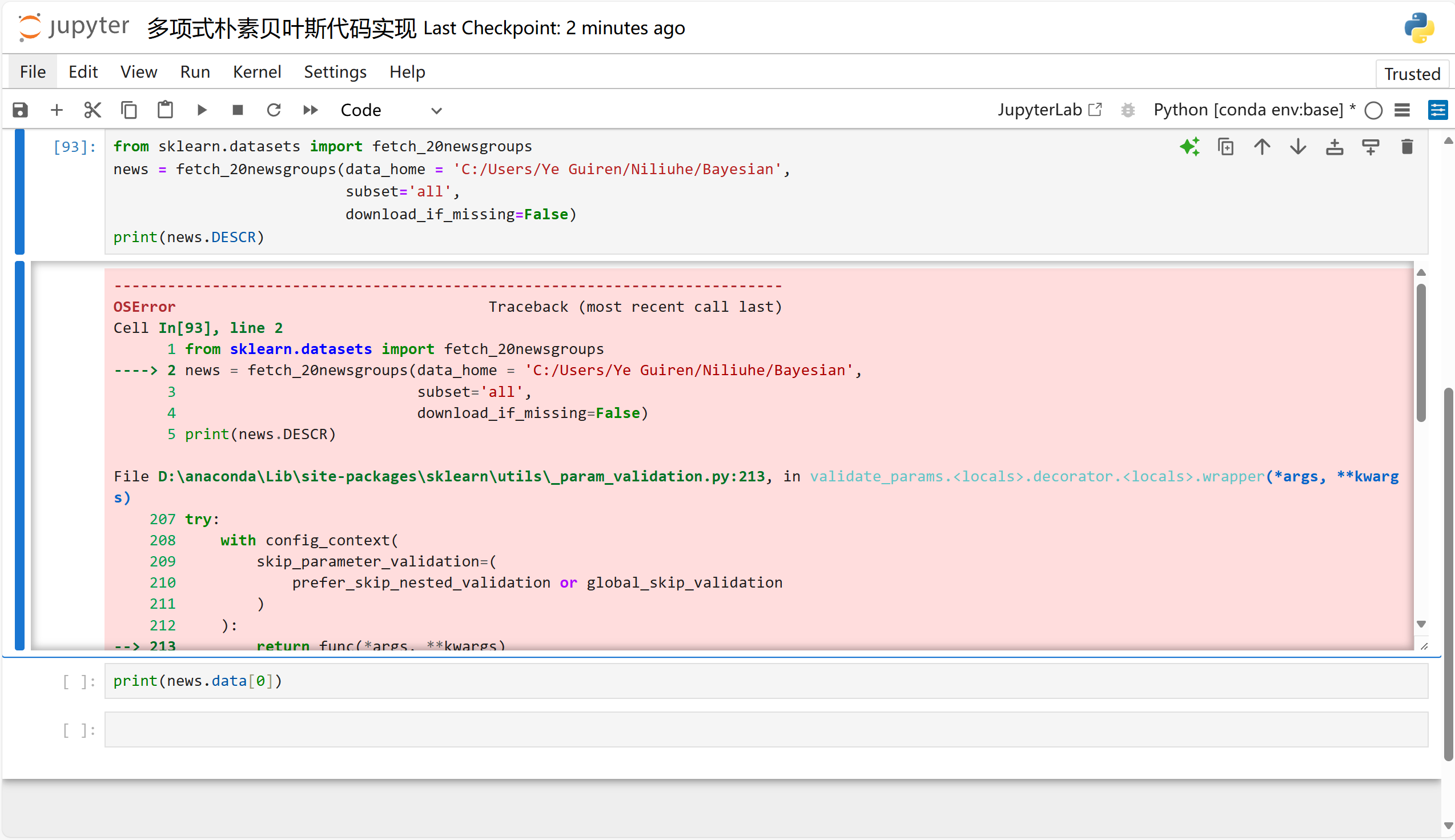Open notebook in JupyterLab via the link

[x=1049, y=110]
